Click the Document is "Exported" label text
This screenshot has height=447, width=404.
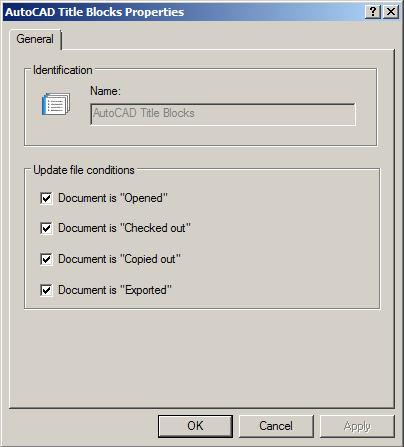pyautogui.click(x=115, y=290)
